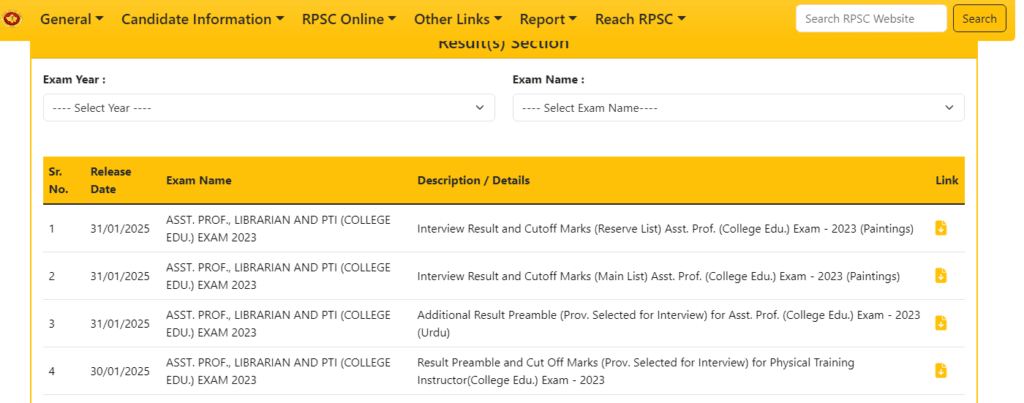
Task: Click the RPSC logo icon
Action: 12,20
